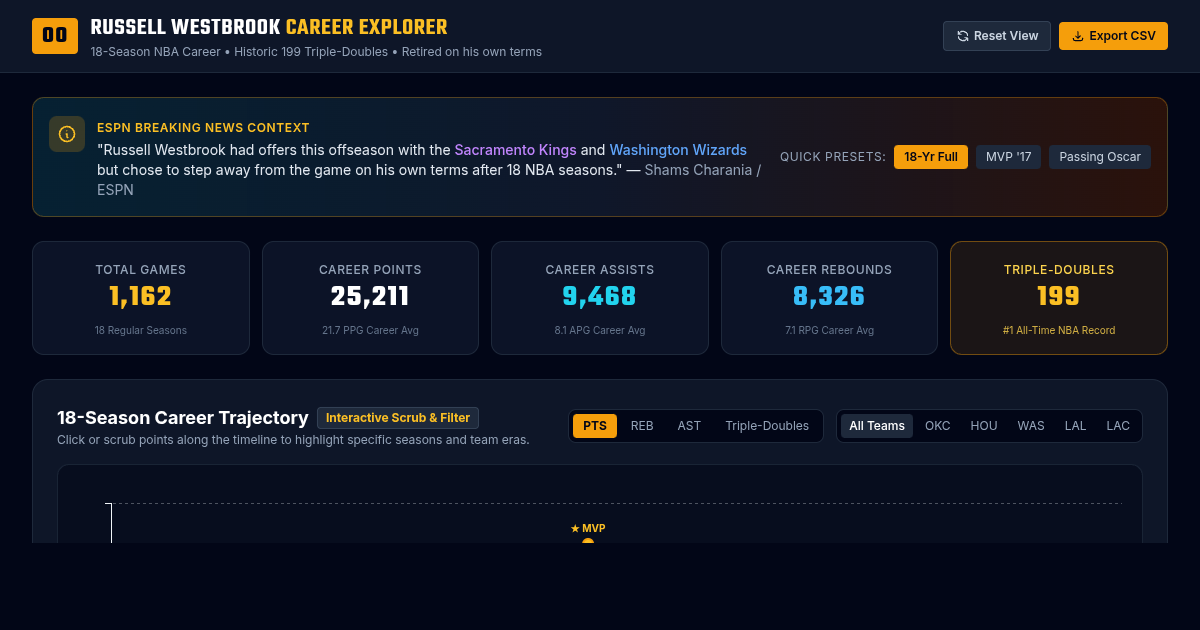
Task: Click the "1,162" total games value
Action: point(141,297)
